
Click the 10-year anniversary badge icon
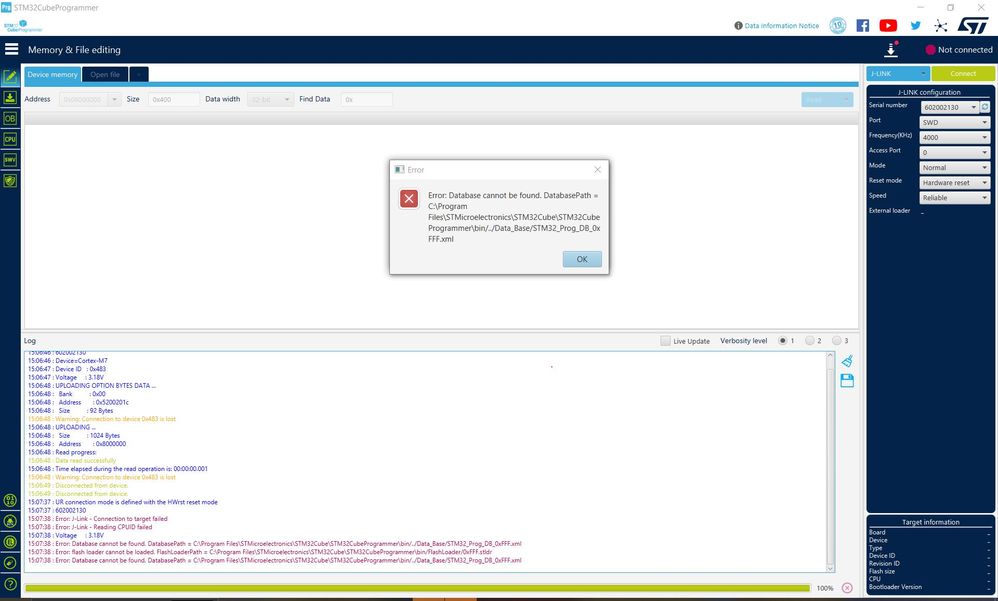click(x=838, y=25)
